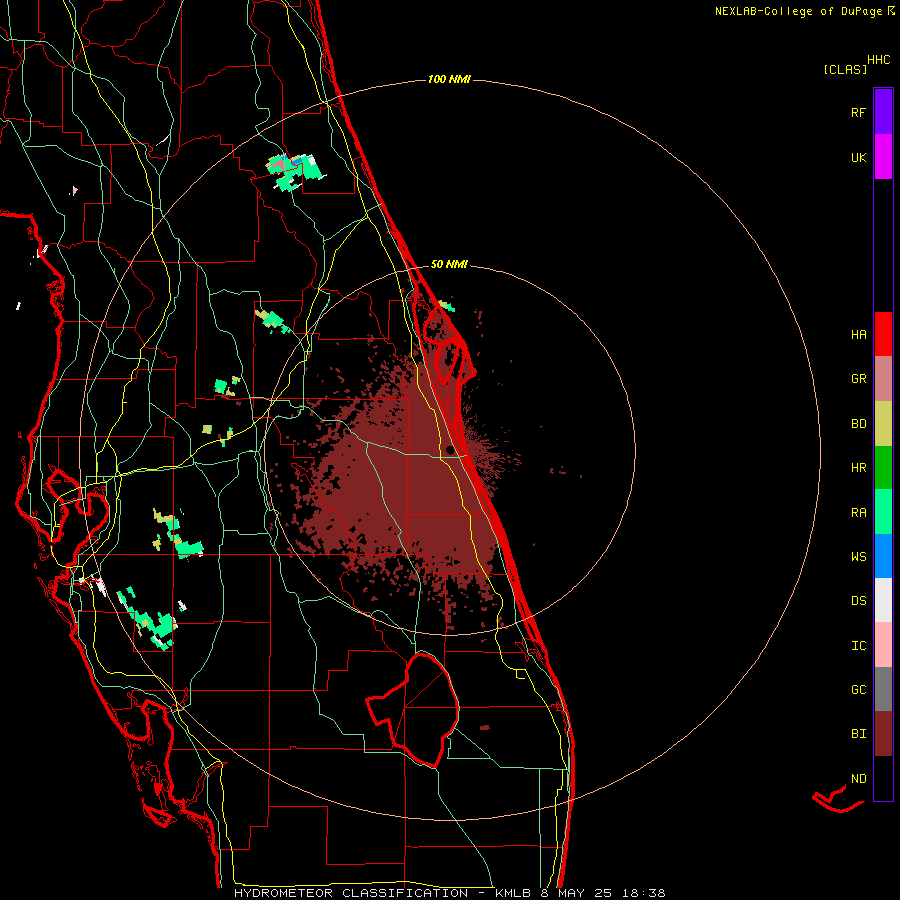Click the HYDROMETEOR CLASSIFICATION title caption
The height and width of the screenshot is (900, 900).
(351, 893)
